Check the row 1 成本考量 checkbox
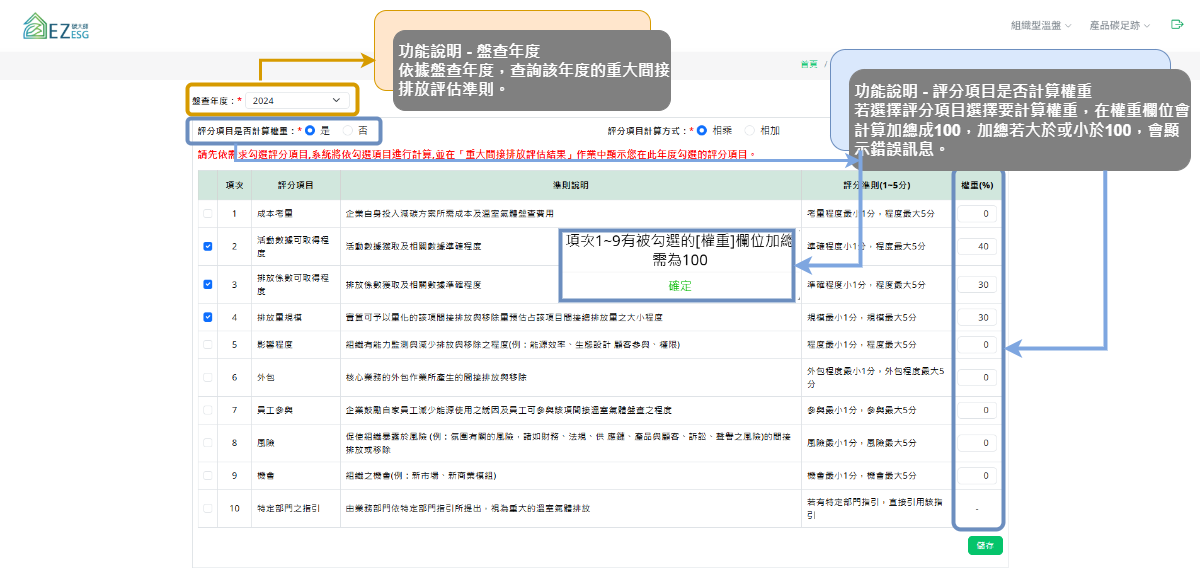Viewport: 1200px width, 570px height. [x=208, y=214]
